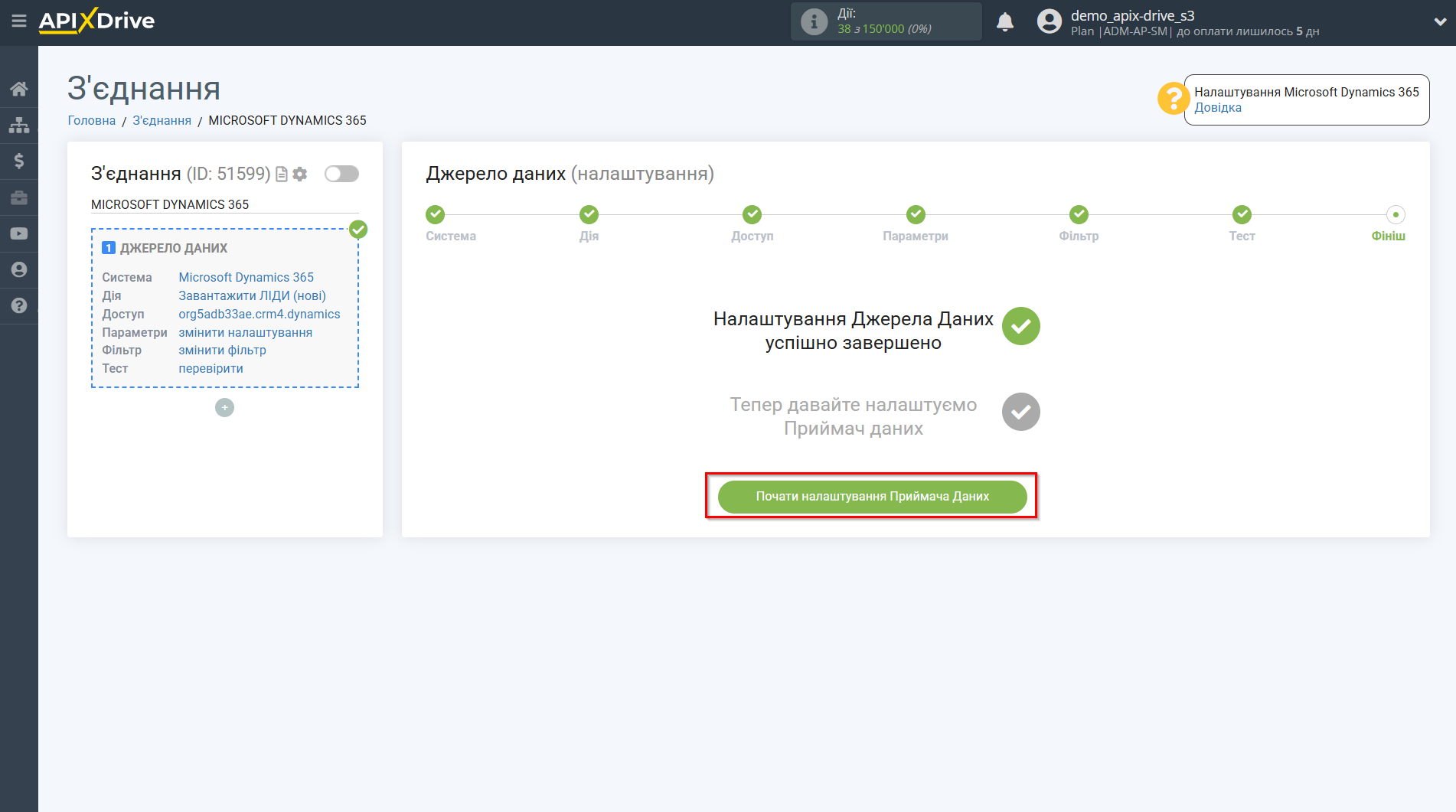Open the Довідка help link
This screenshot has width=1456, height=812.
coord(1218,108)
